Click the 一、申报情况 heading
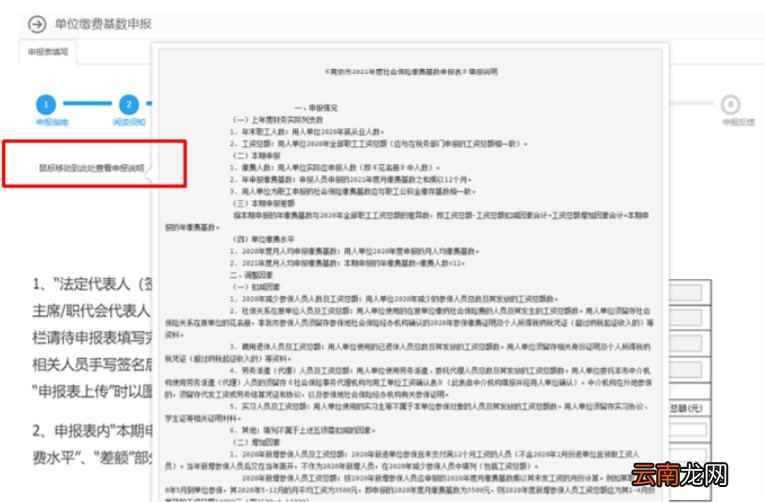Viewport: 765px width, 503px height. 316,108
